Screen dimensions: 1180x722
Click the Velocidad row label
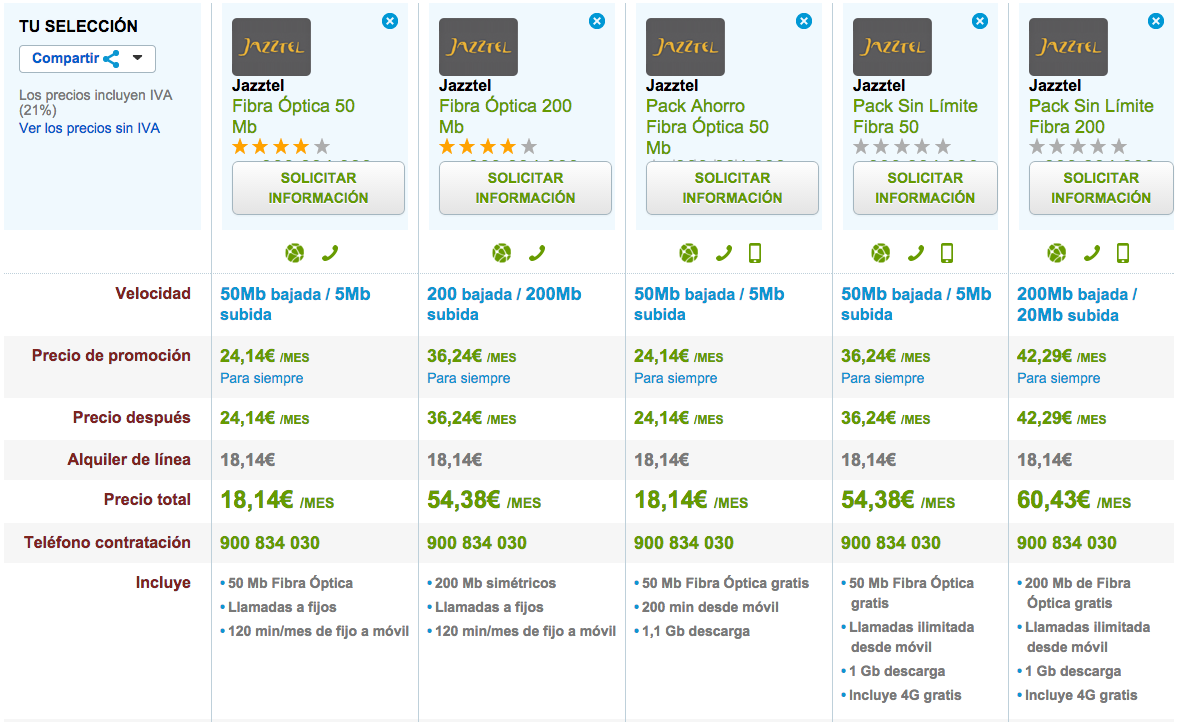[153, 294]
